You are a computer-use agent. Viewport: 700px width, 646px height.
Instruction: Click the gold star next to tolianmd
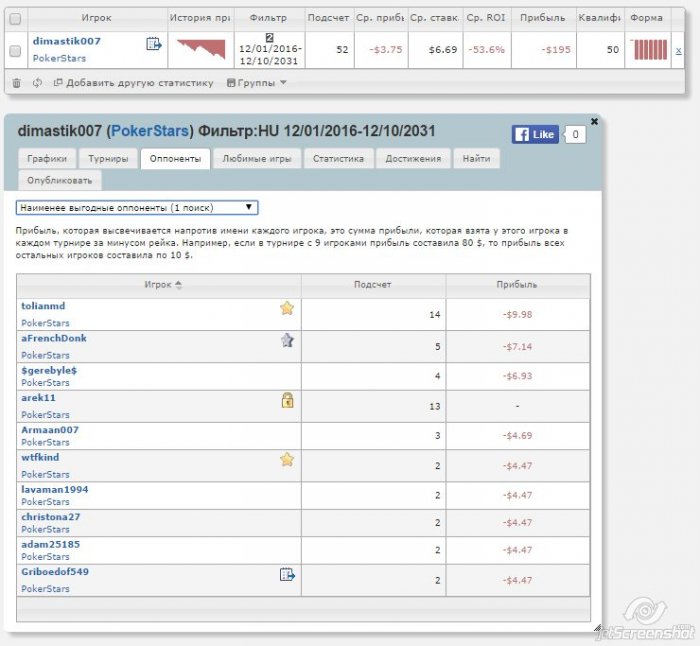click(287, 308)
